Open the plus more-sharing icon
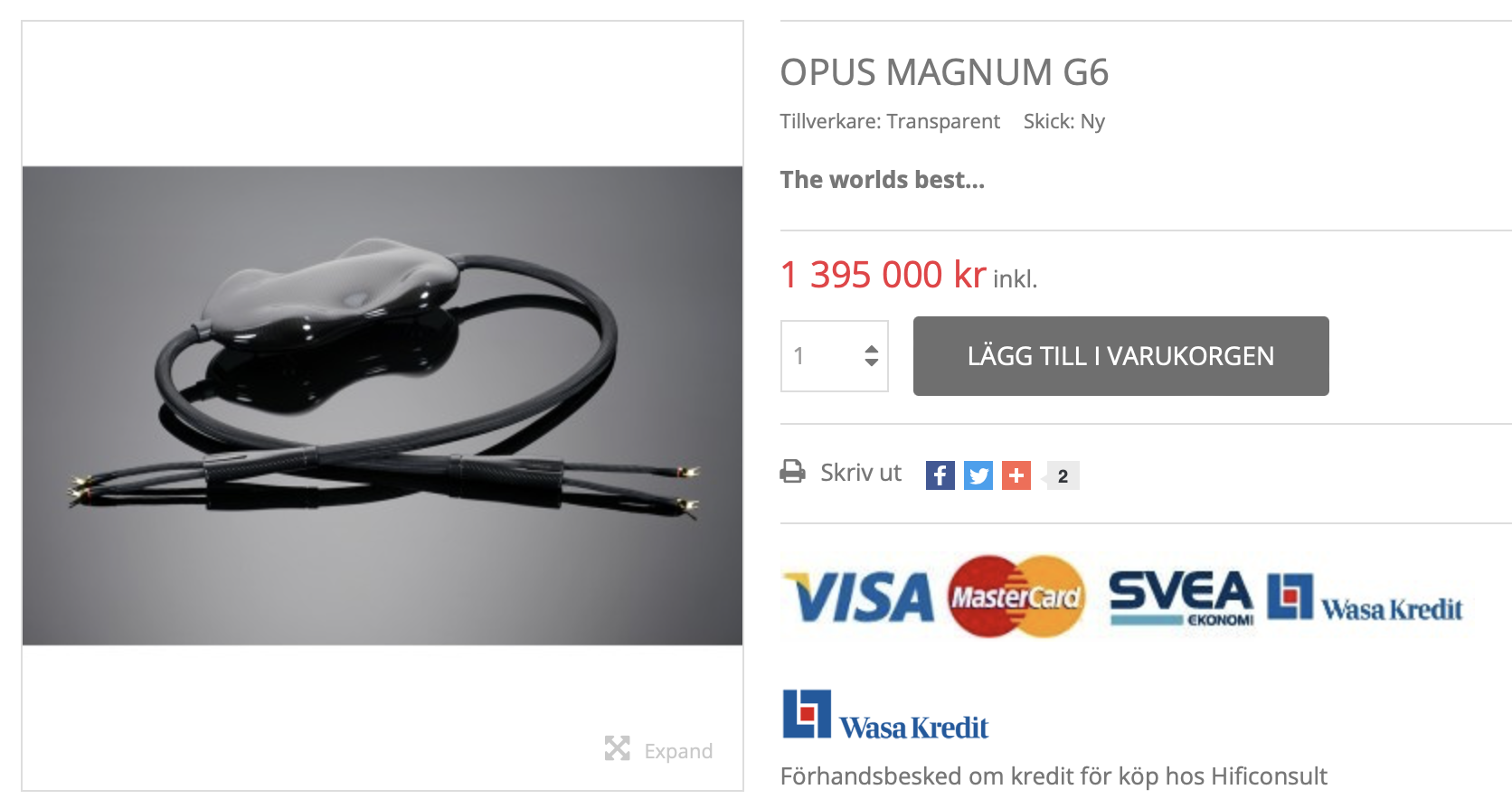Viewport: 1512px width, 799px height. tap(1016, 475)
